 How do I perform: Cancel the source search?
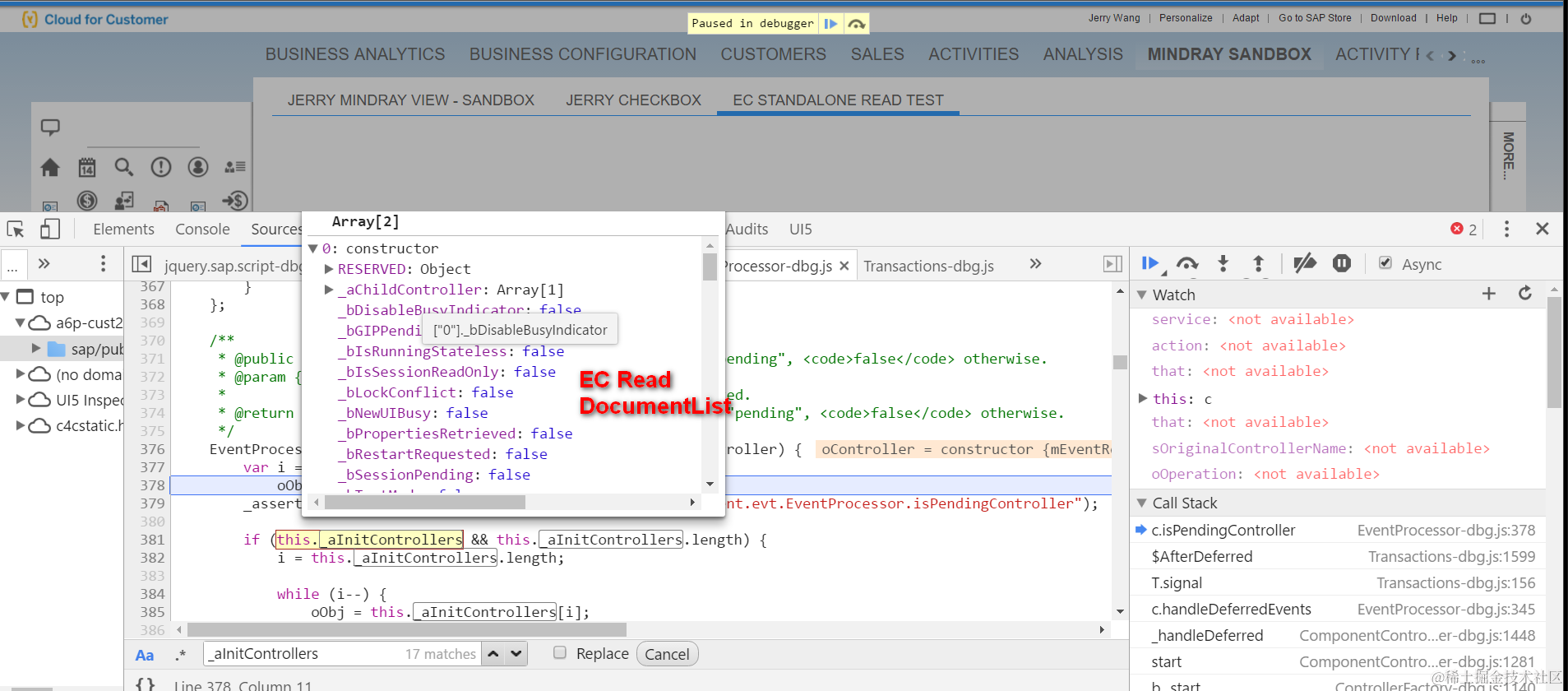667,654
